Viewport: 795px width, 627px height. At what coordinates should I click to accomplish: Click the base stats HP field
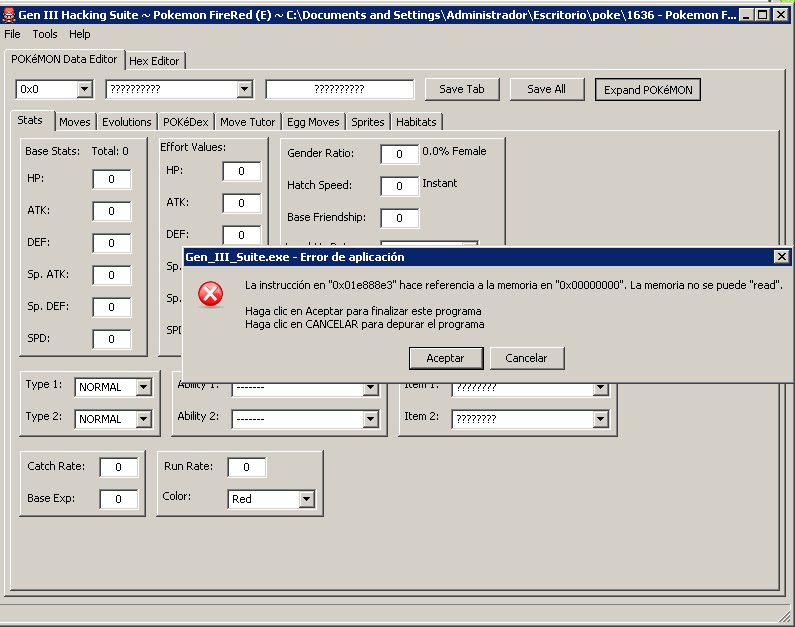(112, 179)
